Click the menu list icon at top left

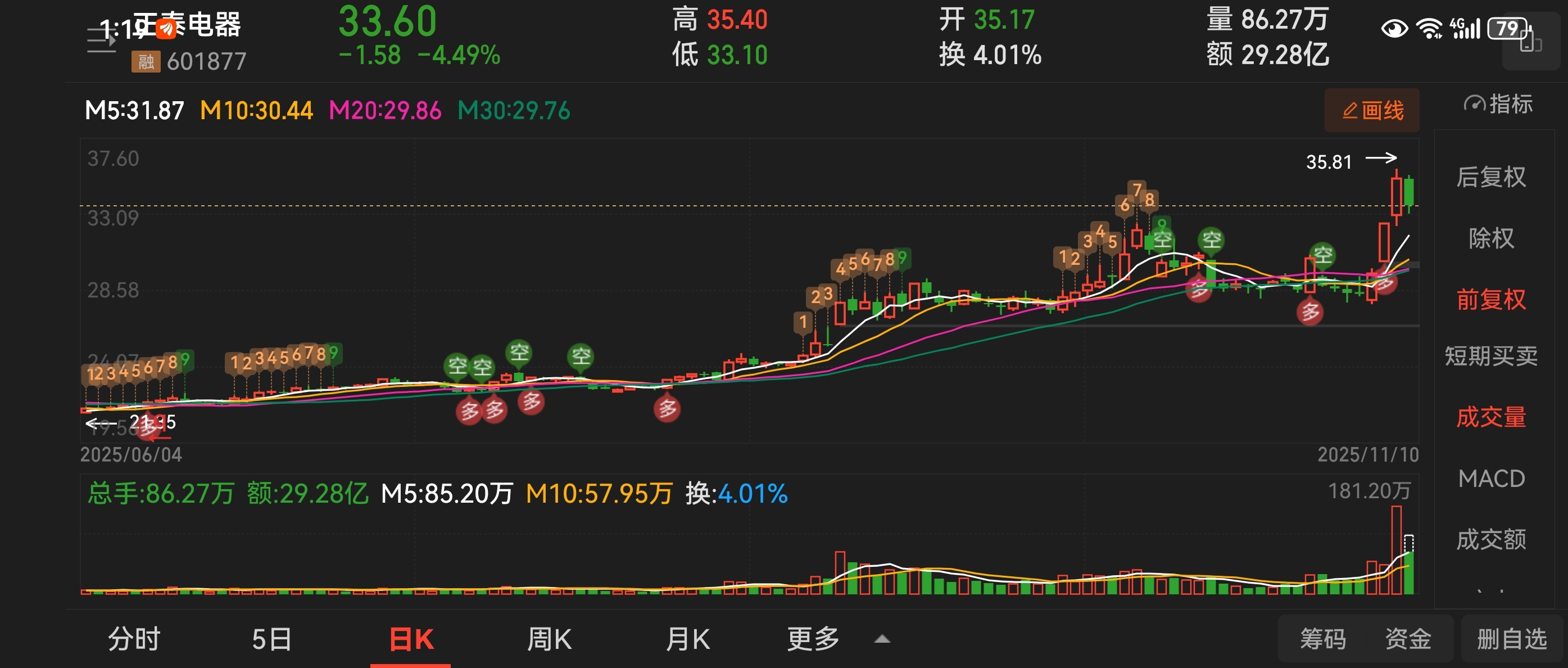[101, 40]
